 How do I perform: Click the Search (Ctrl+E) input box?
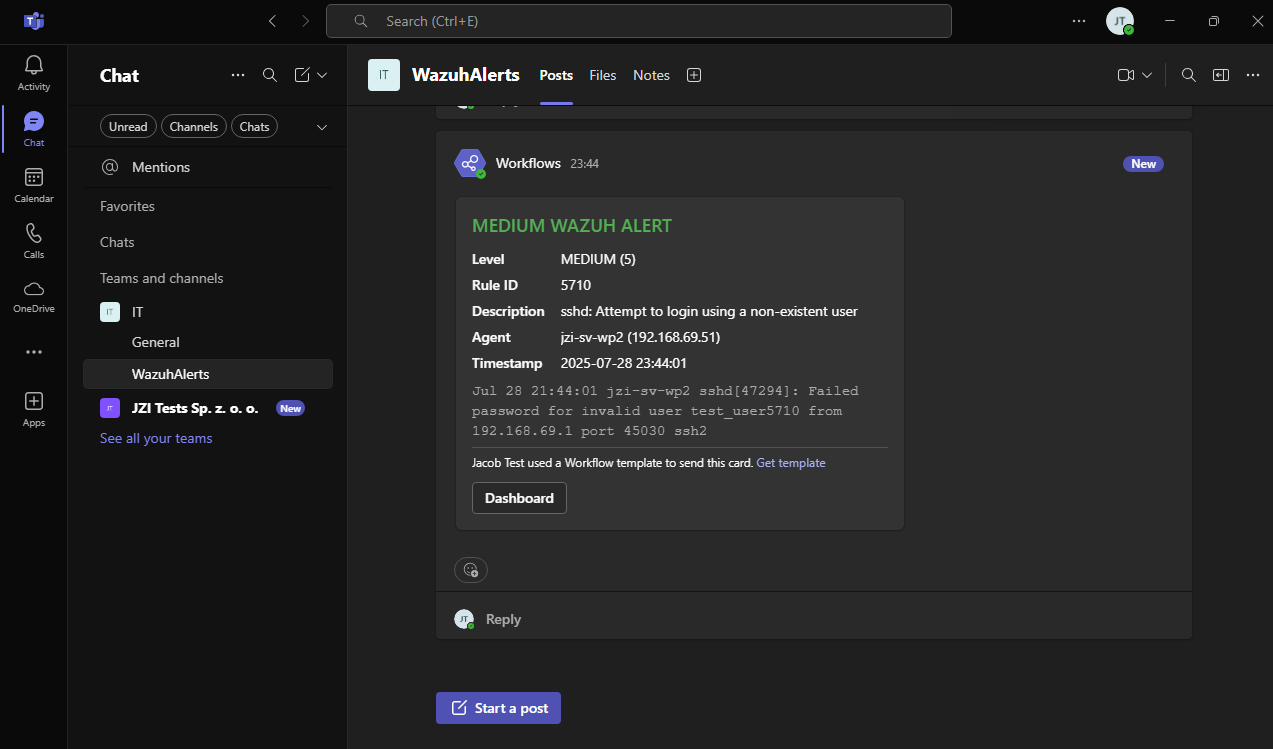(x=639, y=21)
